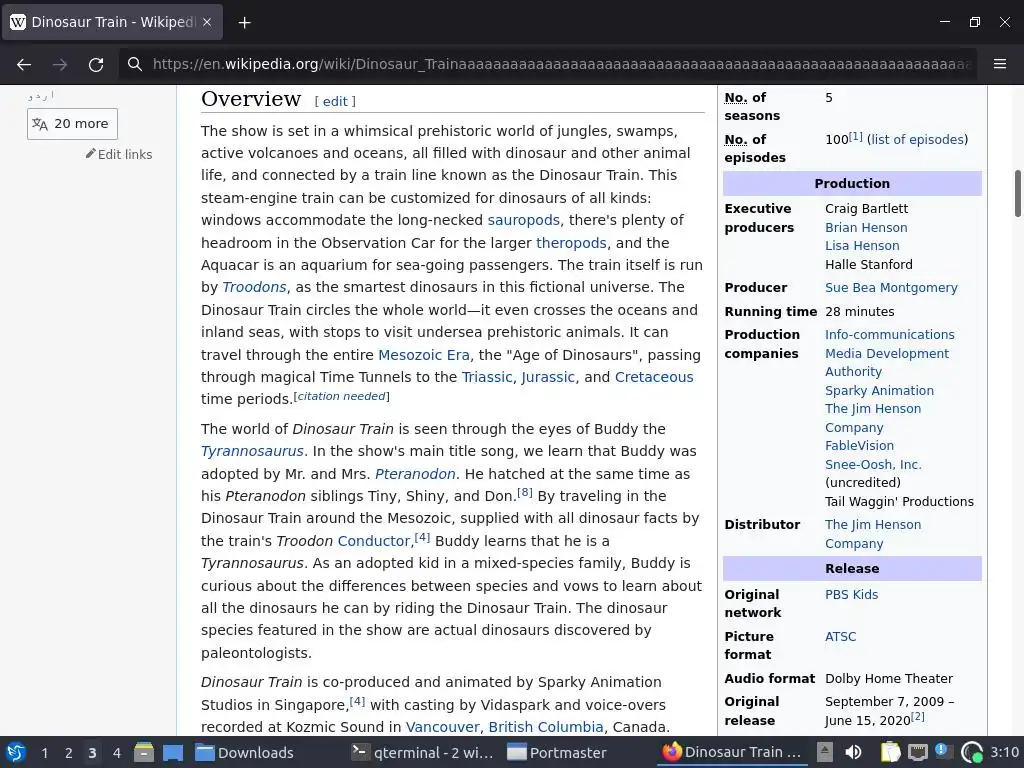Click the citation needed note
This screenshot has height=768, width=1024.
click(x=342, y=396)
